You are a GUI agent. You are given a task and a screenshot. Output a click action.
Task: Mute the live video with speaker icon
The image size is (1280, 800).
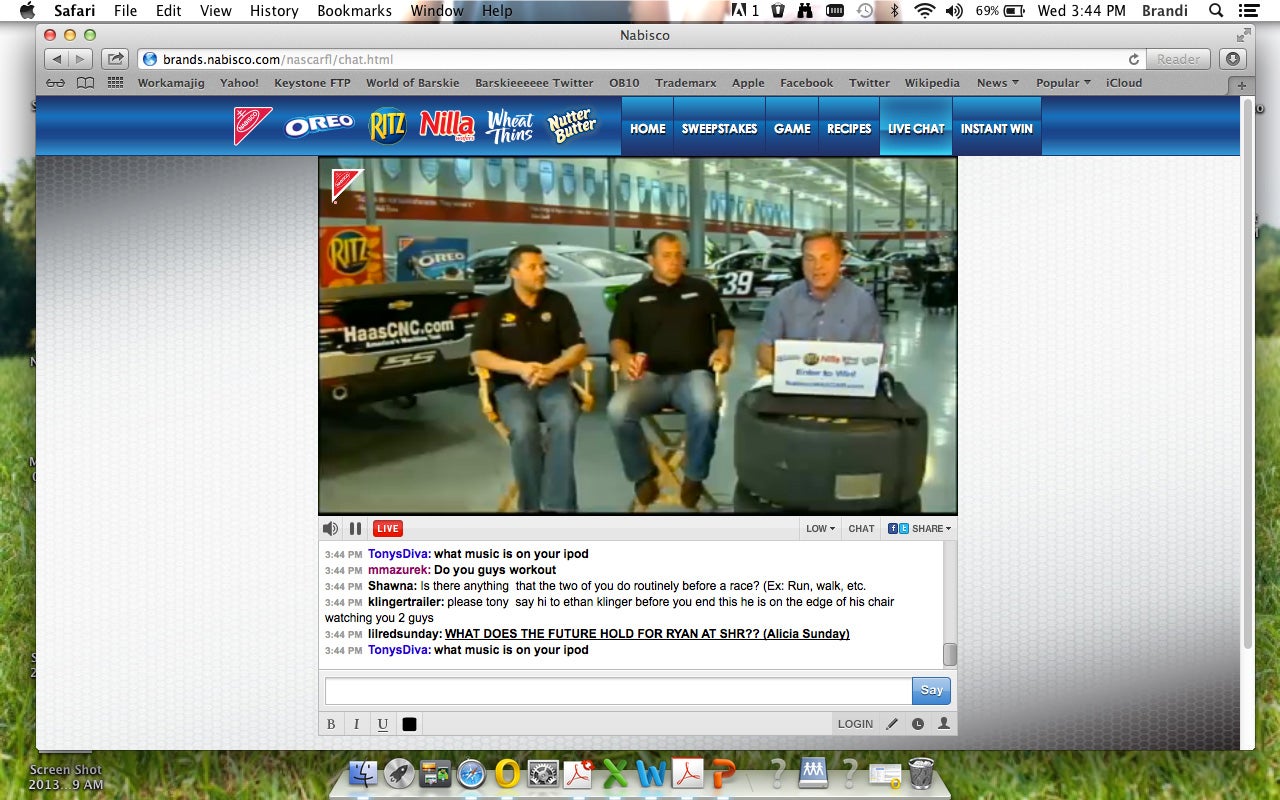point(330,529)
